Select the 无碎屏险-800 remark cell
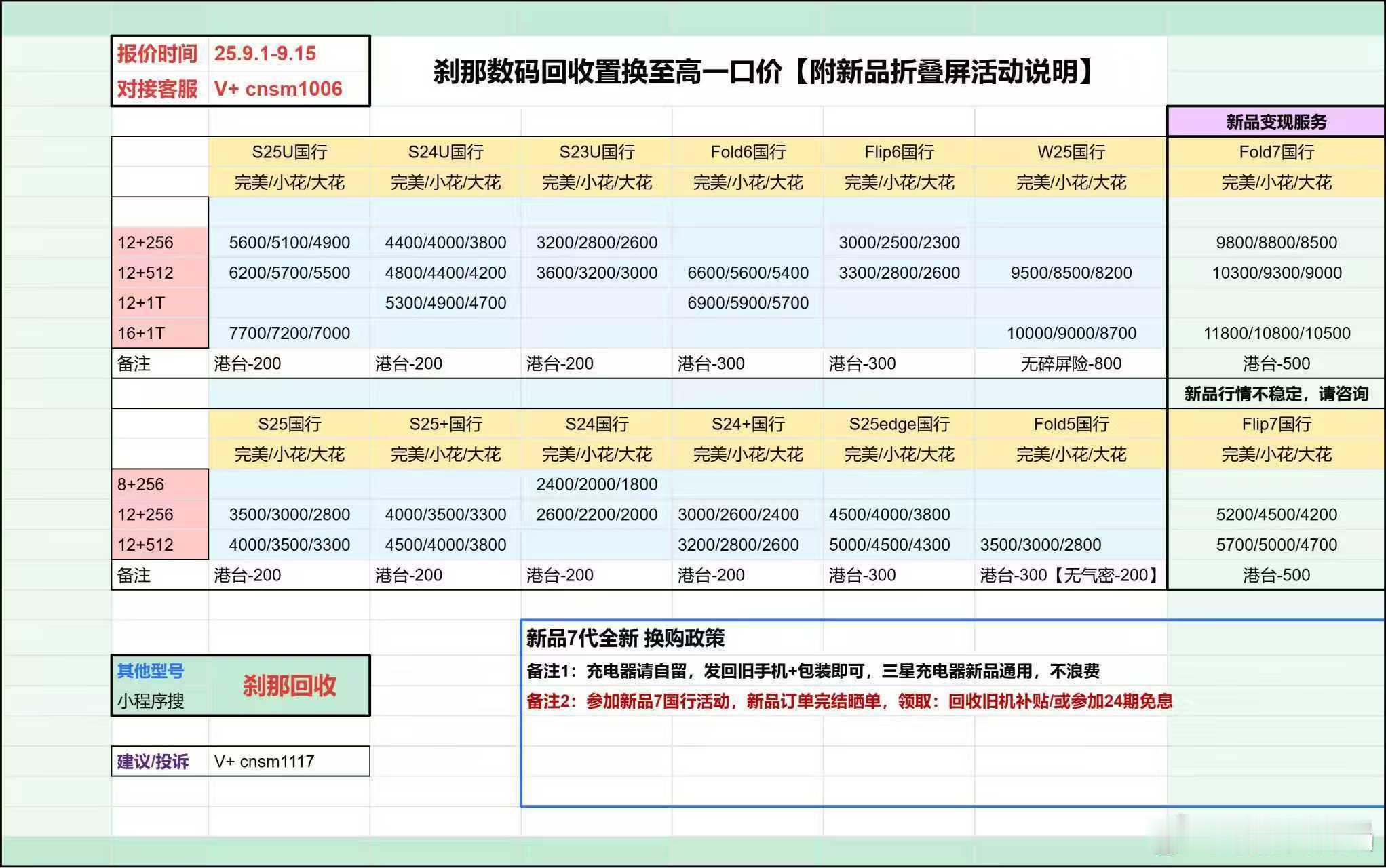Viewport: 1386px width, 868px height. pos(1071,363)
